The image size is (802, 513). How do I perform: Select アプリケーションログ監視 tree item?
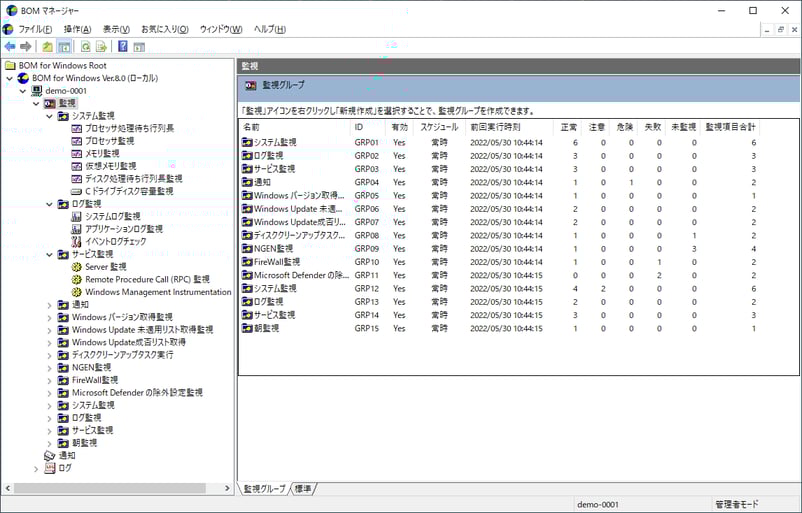point(124,229)
